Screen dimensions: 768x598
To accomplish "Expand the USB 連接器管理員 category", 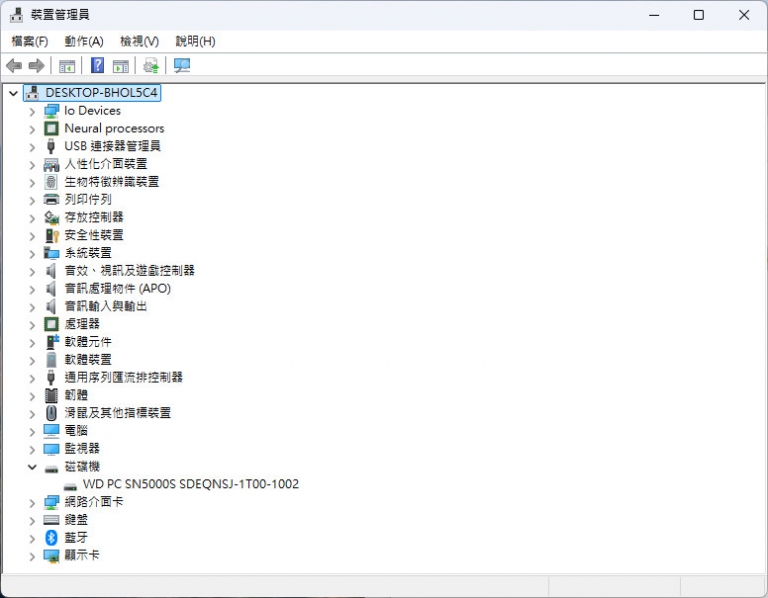I will tap(32, 147).
